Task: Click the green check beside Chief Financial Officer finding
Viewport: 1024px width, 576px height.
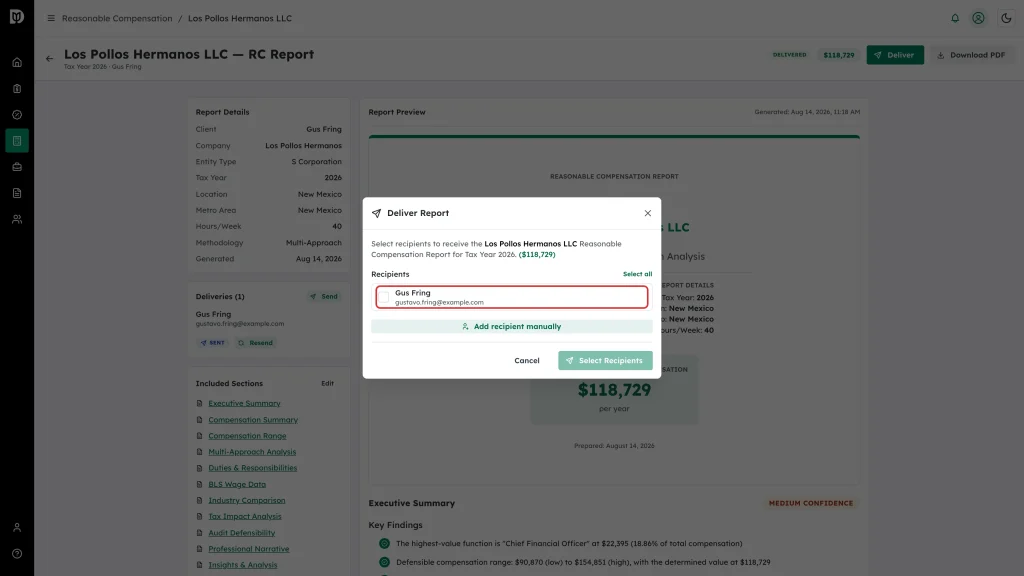Action: (384, 543)
